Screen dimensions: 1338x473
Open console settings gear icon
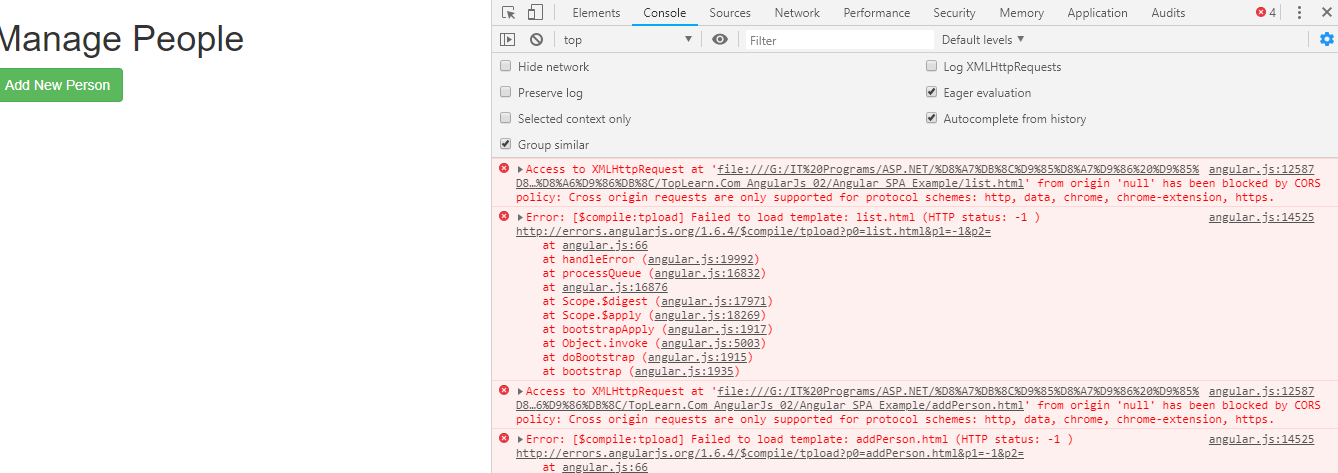[x=1326, y=40]
